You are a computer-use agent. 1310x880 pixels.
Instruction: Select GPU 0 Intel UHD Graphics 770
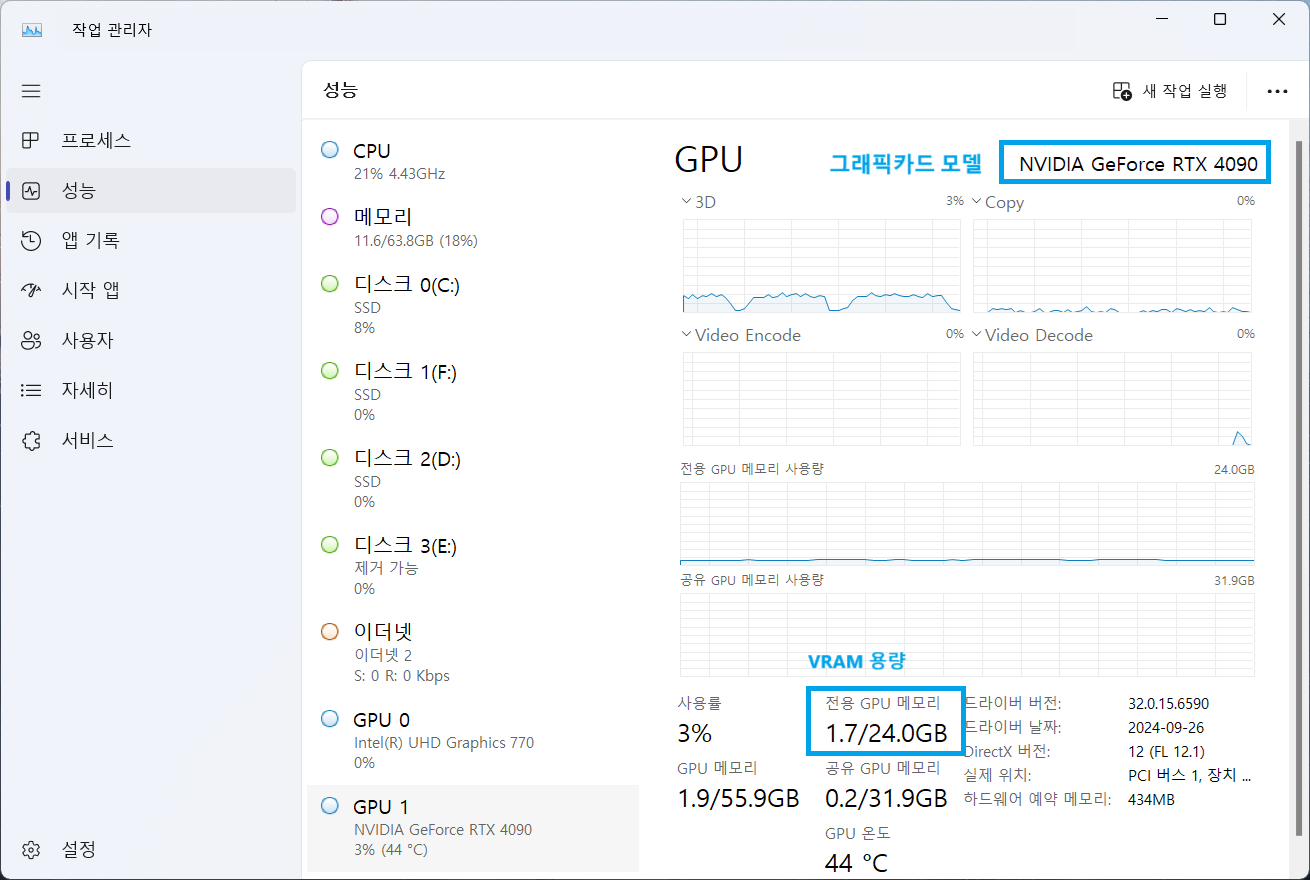[x=473, y=740]
